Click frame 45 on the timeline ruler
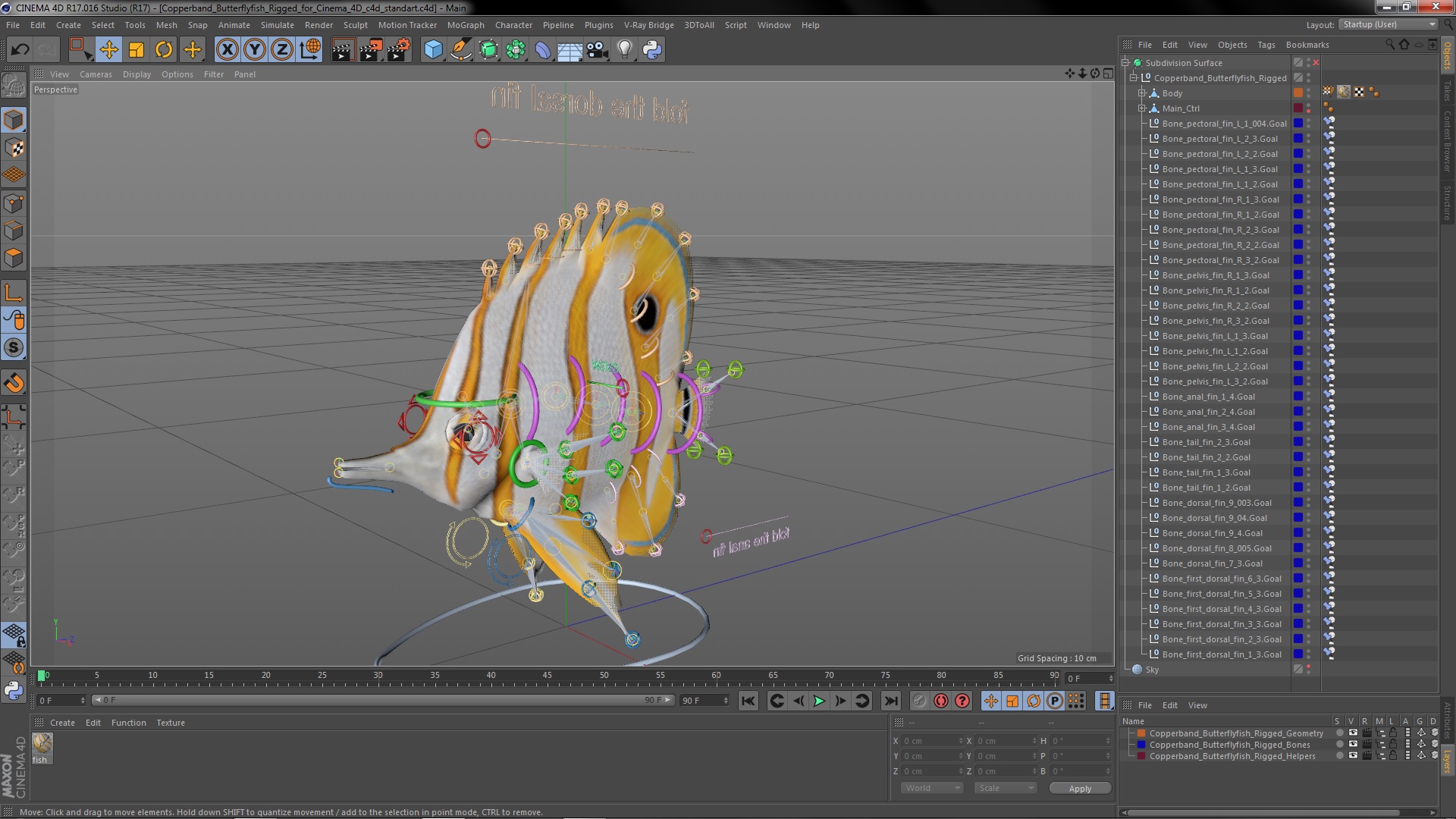Image resolution: width=1456 pixels, height=819 pixels. click(547, 675)
